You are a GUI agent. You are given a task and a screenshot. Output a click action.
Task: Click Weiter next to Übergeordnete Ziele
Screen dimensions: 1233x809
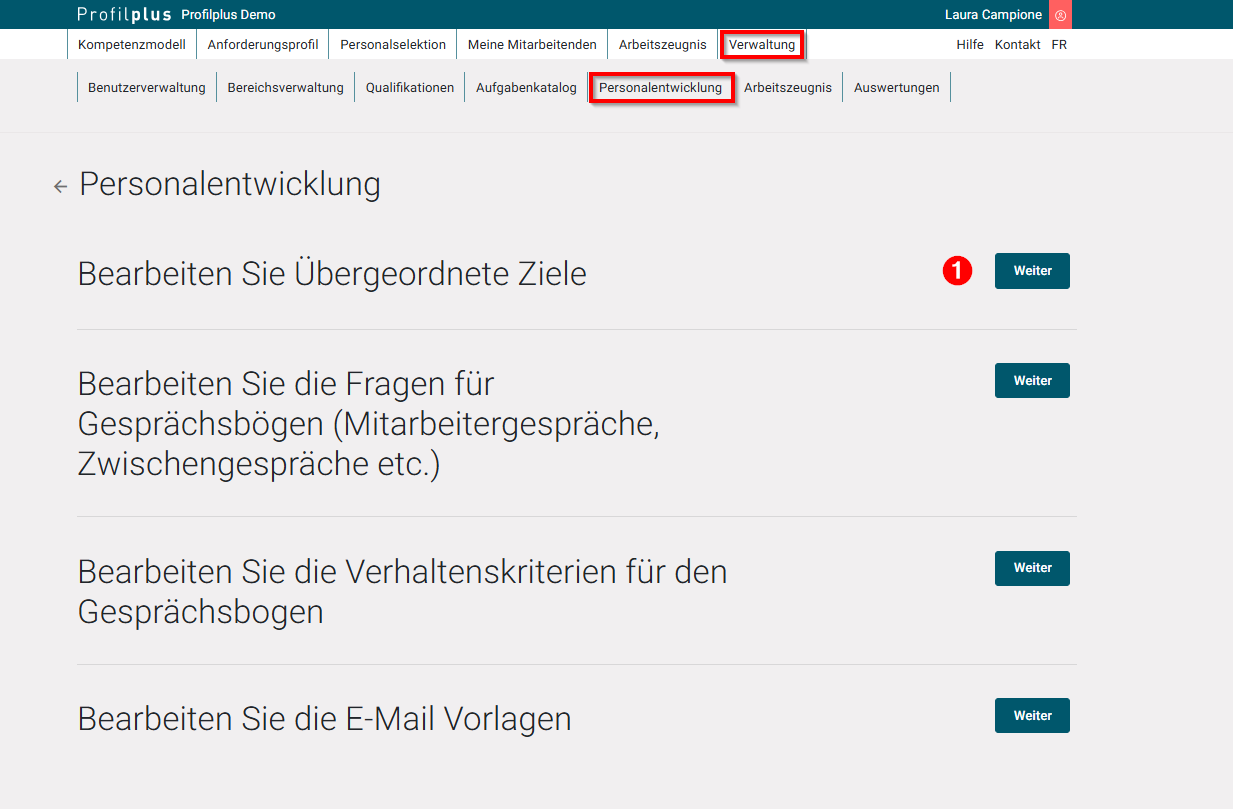tap(1031, 270)
